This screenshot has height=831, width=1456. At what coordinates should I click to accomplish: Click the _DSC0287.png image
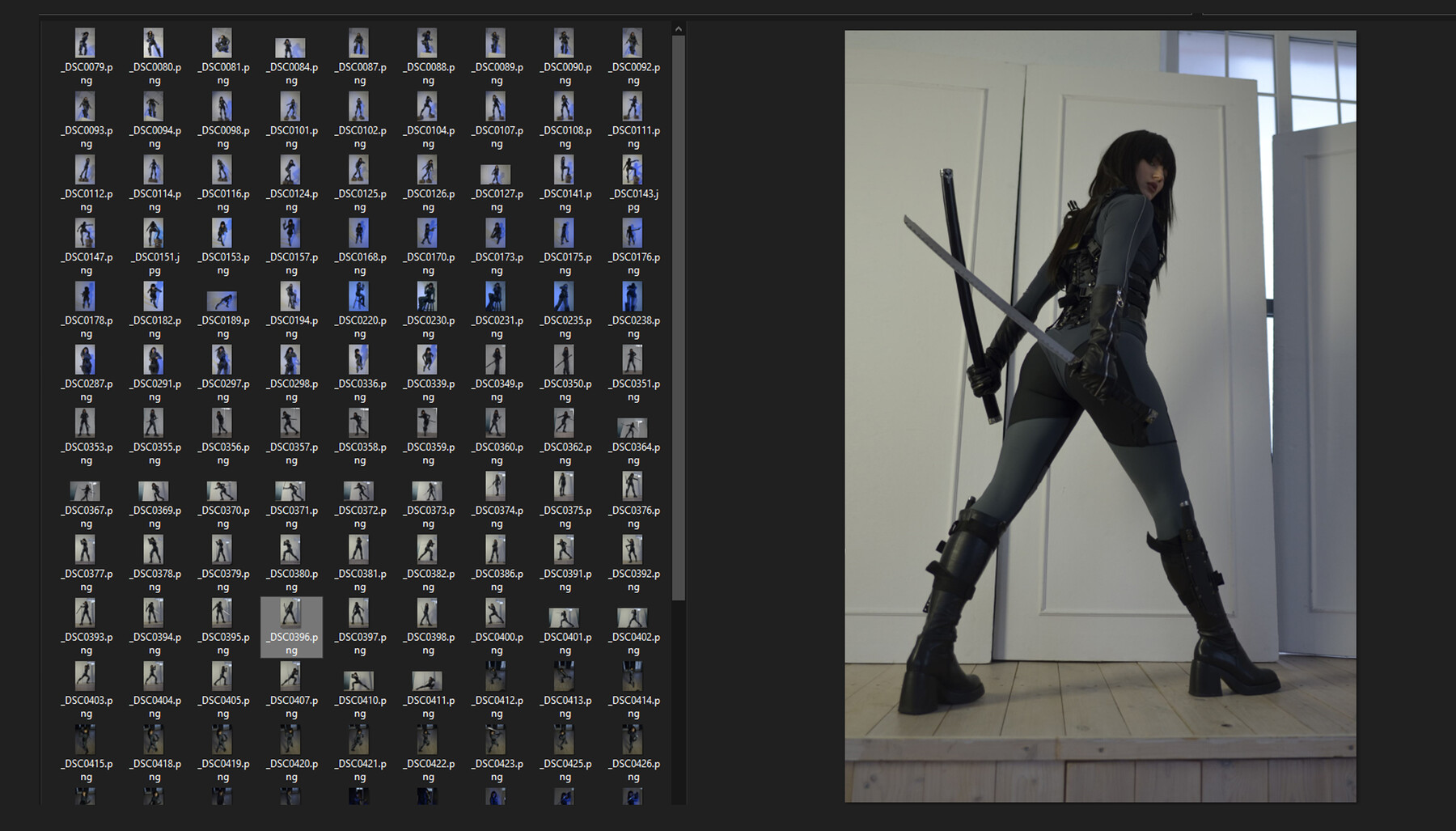pos(85,360)
